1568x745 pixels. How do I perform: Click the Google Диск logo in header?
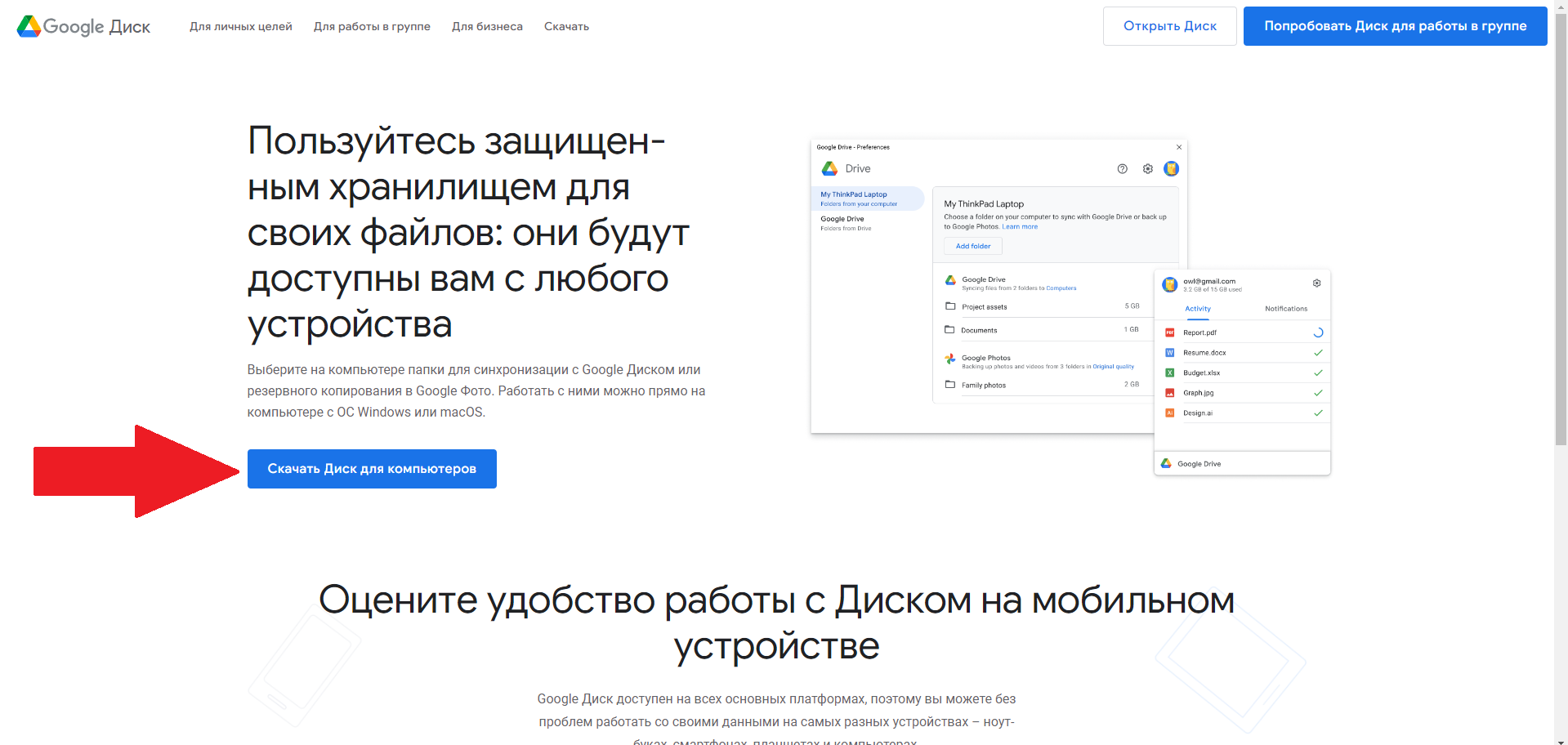click(x=83, y=26)
